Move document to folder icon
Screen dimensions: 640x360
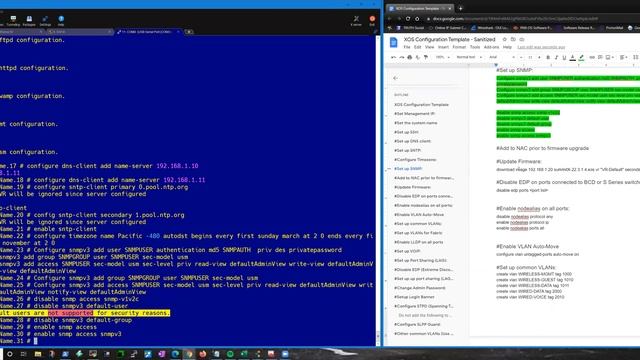tap(513, 39)
